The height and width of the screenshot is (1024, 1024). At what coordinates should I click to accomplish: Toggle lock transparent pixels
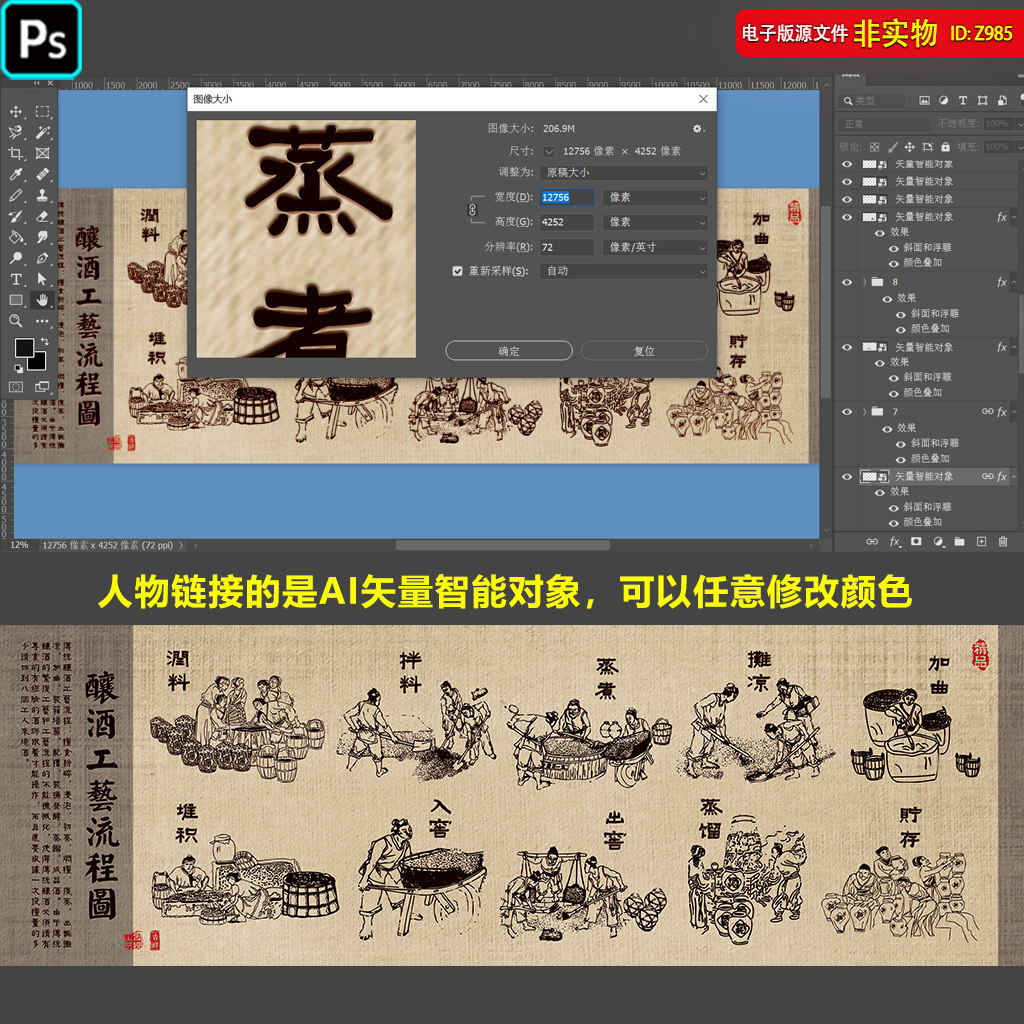click(874, 147)
